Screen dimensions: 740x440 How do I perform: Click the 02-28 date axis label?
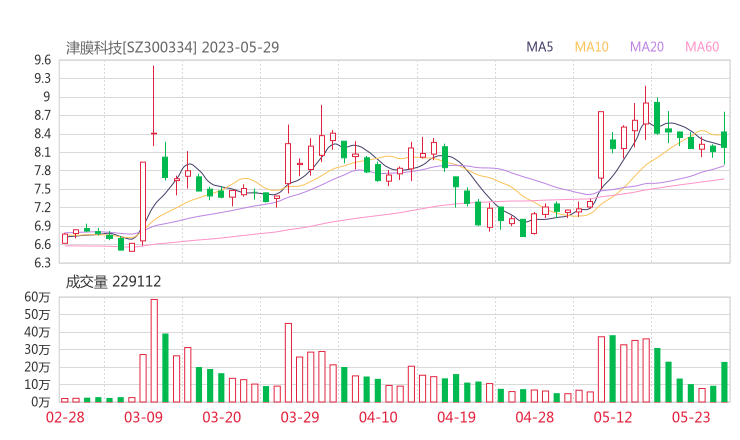point(65,417)
